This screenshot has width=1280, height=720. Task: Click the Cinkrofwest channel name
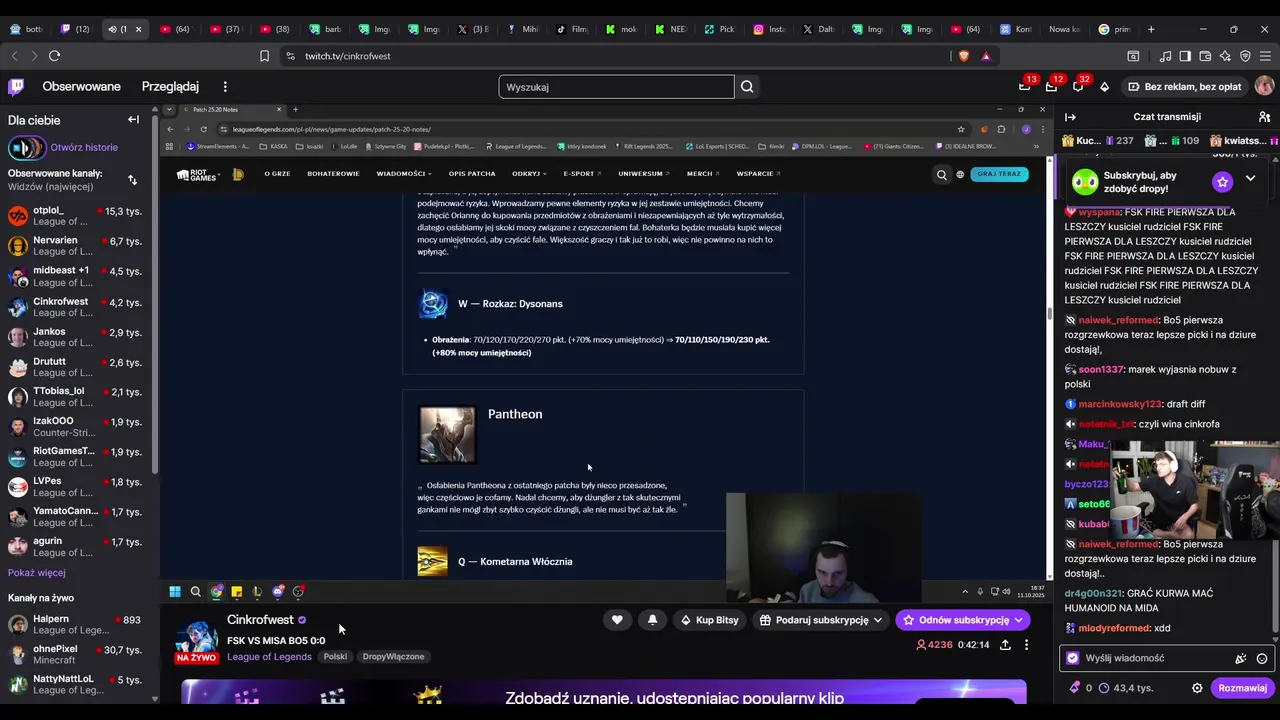pyautogui.click(x=260, y=620)
